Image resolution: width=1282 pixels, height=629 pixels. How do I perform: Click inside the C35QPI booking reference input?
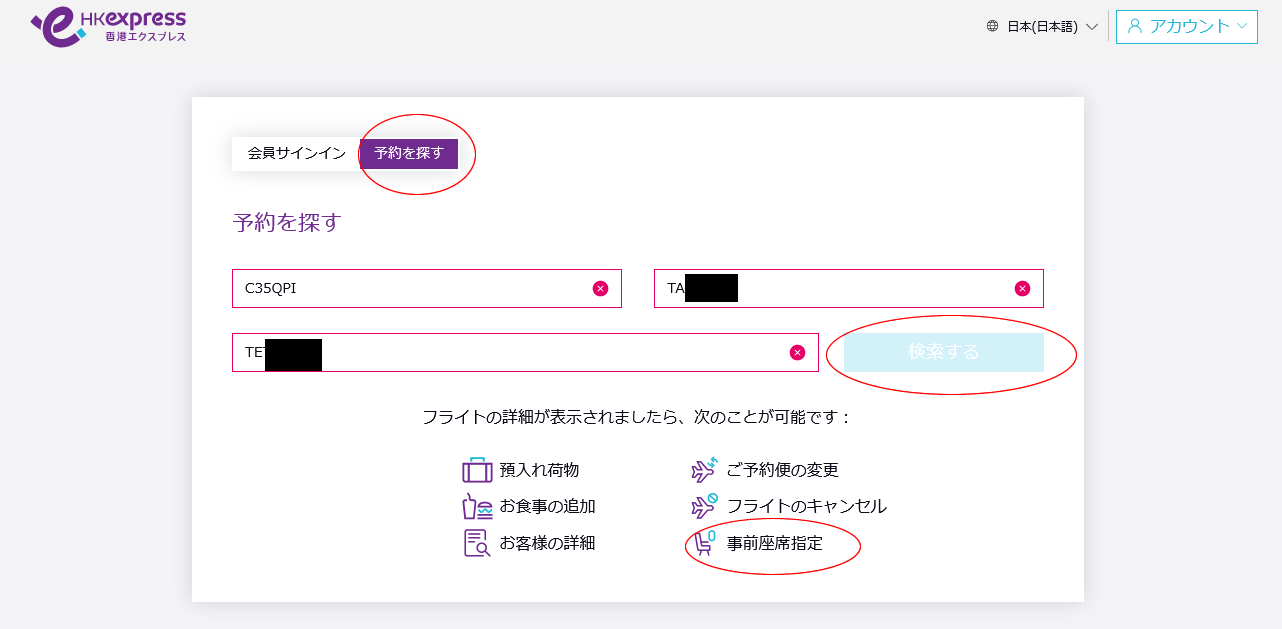tap(410, 288)
